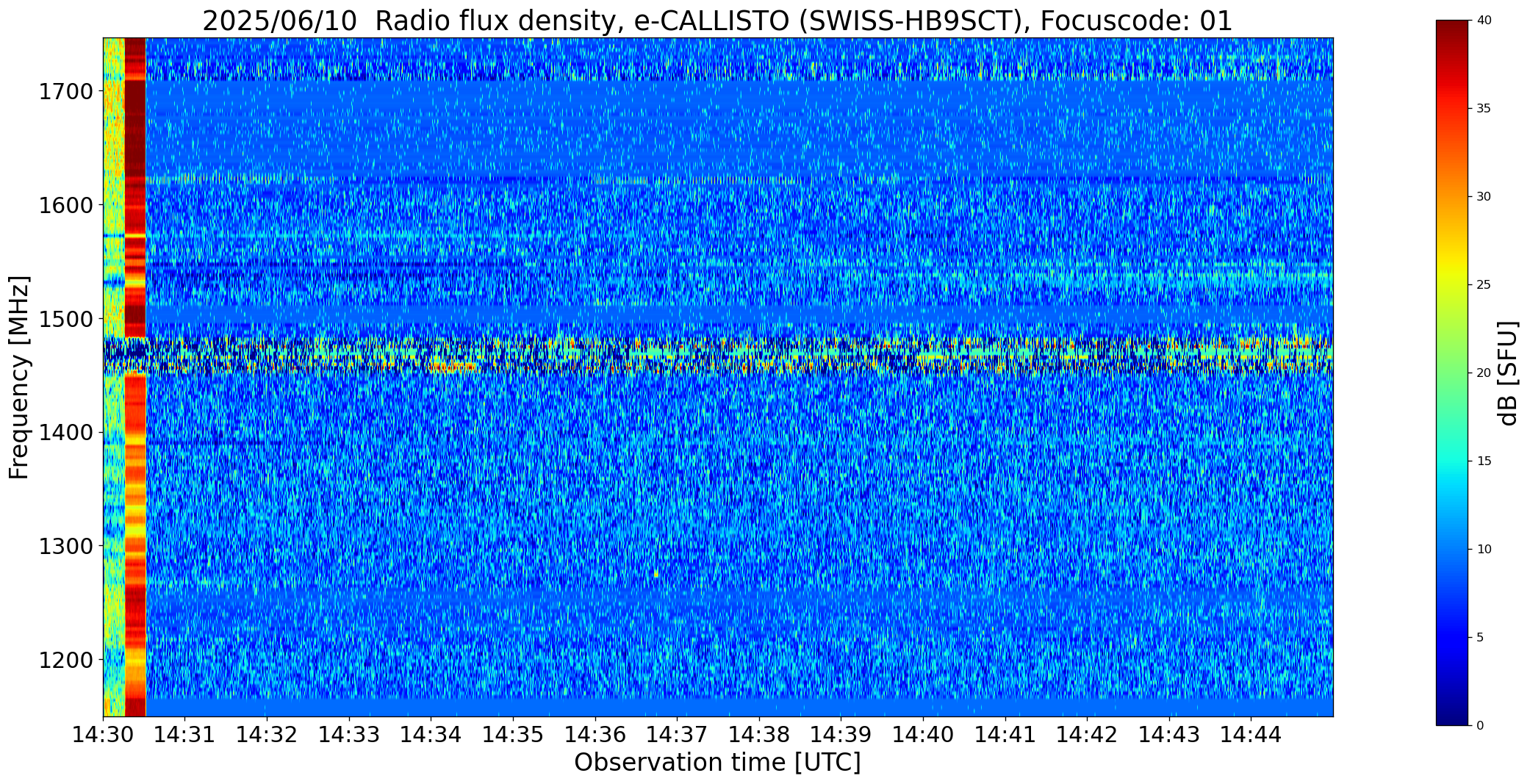This screenshot has height=784, width=1530.
Task: Click the colorbar tick label 25
Action: pyautogui.click(x=1484, y=285)
